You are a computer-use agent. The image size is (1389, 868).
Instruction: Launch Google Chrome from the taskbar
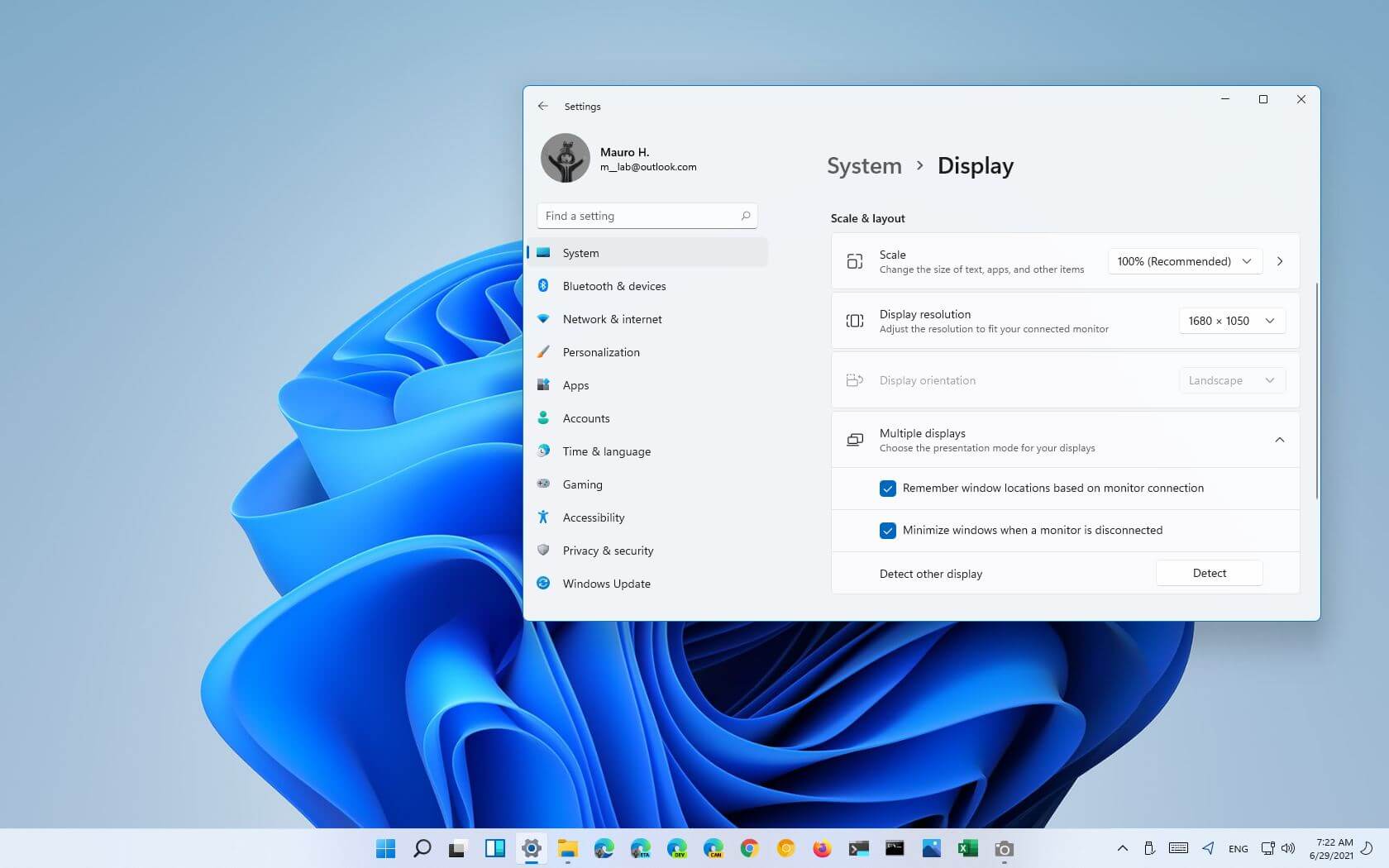[x=749, y=848]
